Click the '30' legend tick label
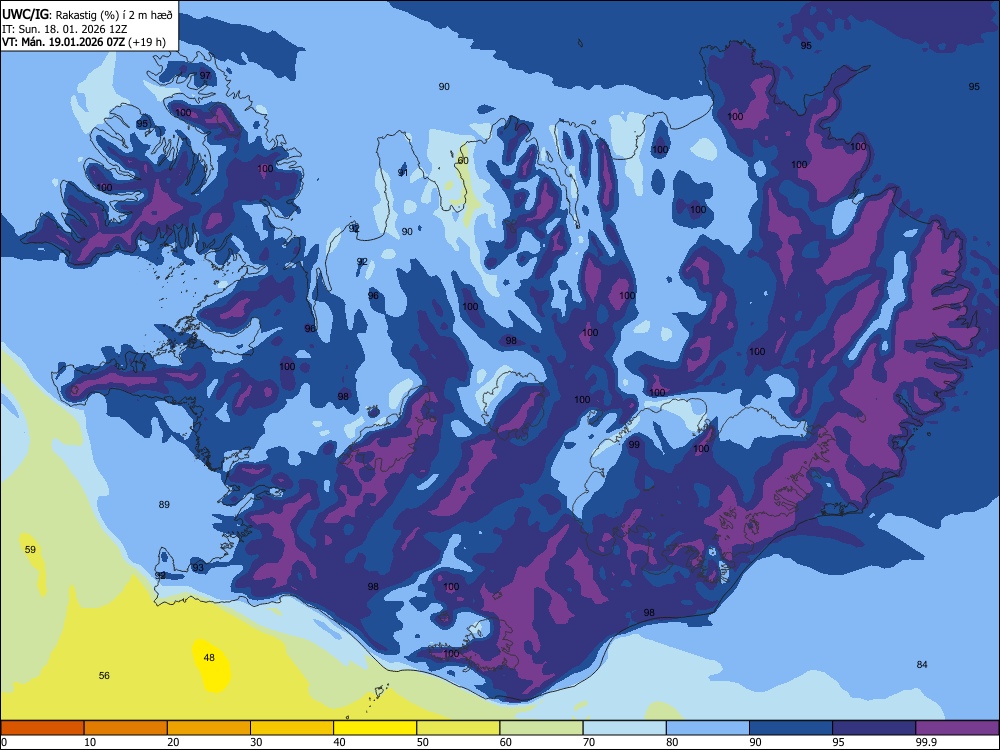The height and width of the screenshot is (750, 1000). [256, 742]
